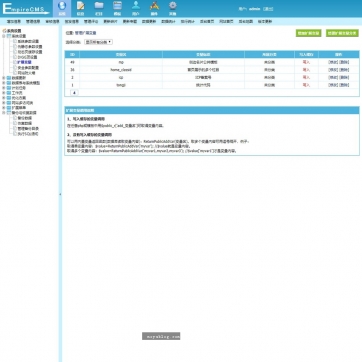Screen dimensions: 362x362
Task: Open the 系统 (System) top navigation icon
Action: pos(62,8)
